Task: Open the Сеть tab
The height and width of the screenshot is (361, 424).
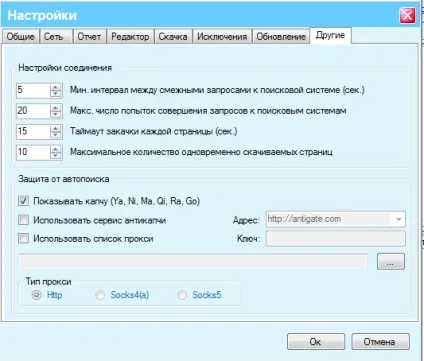Action: [56, 36]
